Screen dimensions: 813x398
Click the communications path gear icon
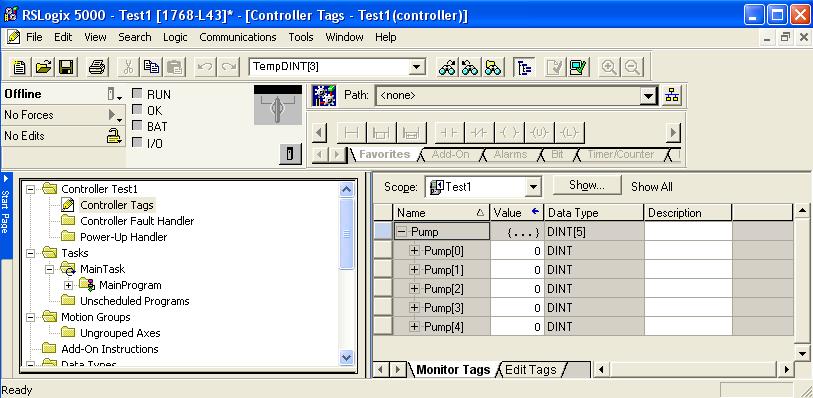pyautogui.click(x=325, y=95)
